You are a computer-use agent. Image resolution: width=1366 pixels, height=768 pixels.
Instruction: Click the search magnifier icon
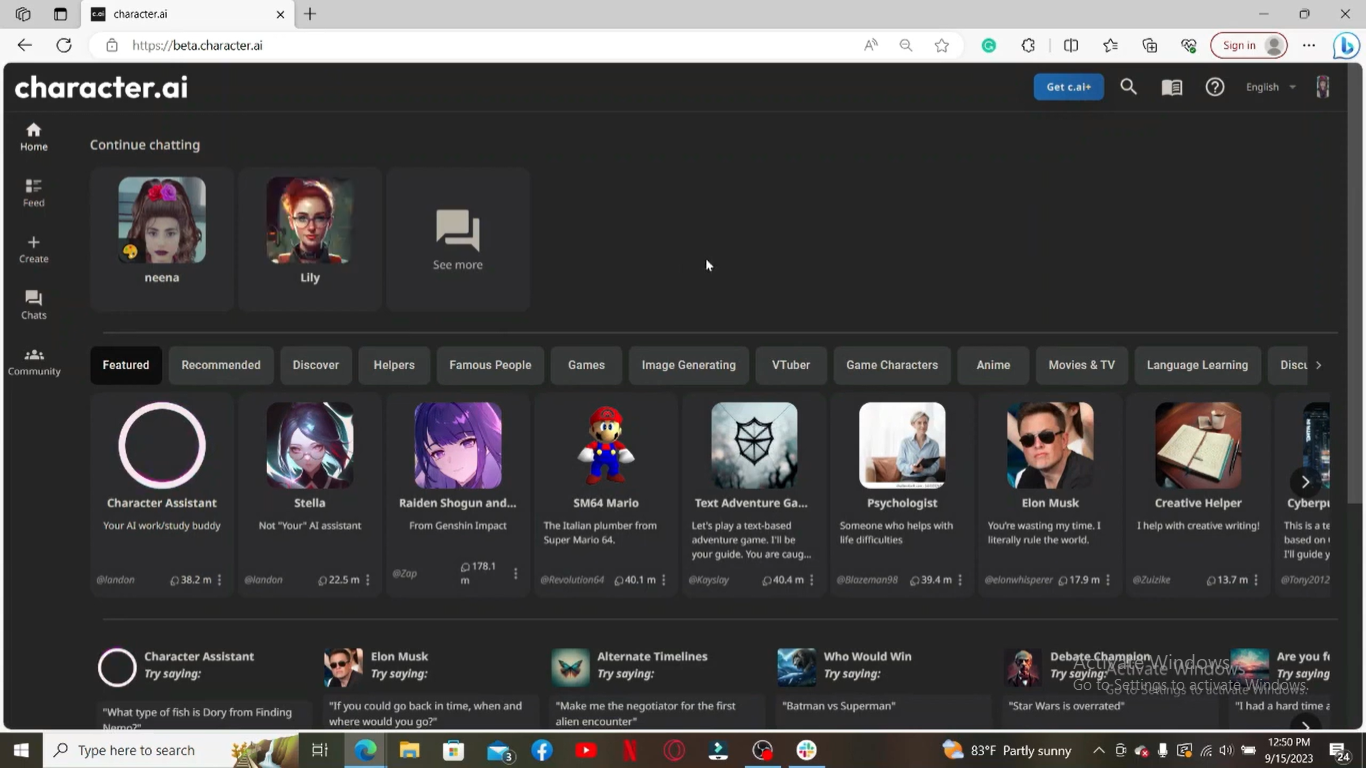tap(1128, 87)
